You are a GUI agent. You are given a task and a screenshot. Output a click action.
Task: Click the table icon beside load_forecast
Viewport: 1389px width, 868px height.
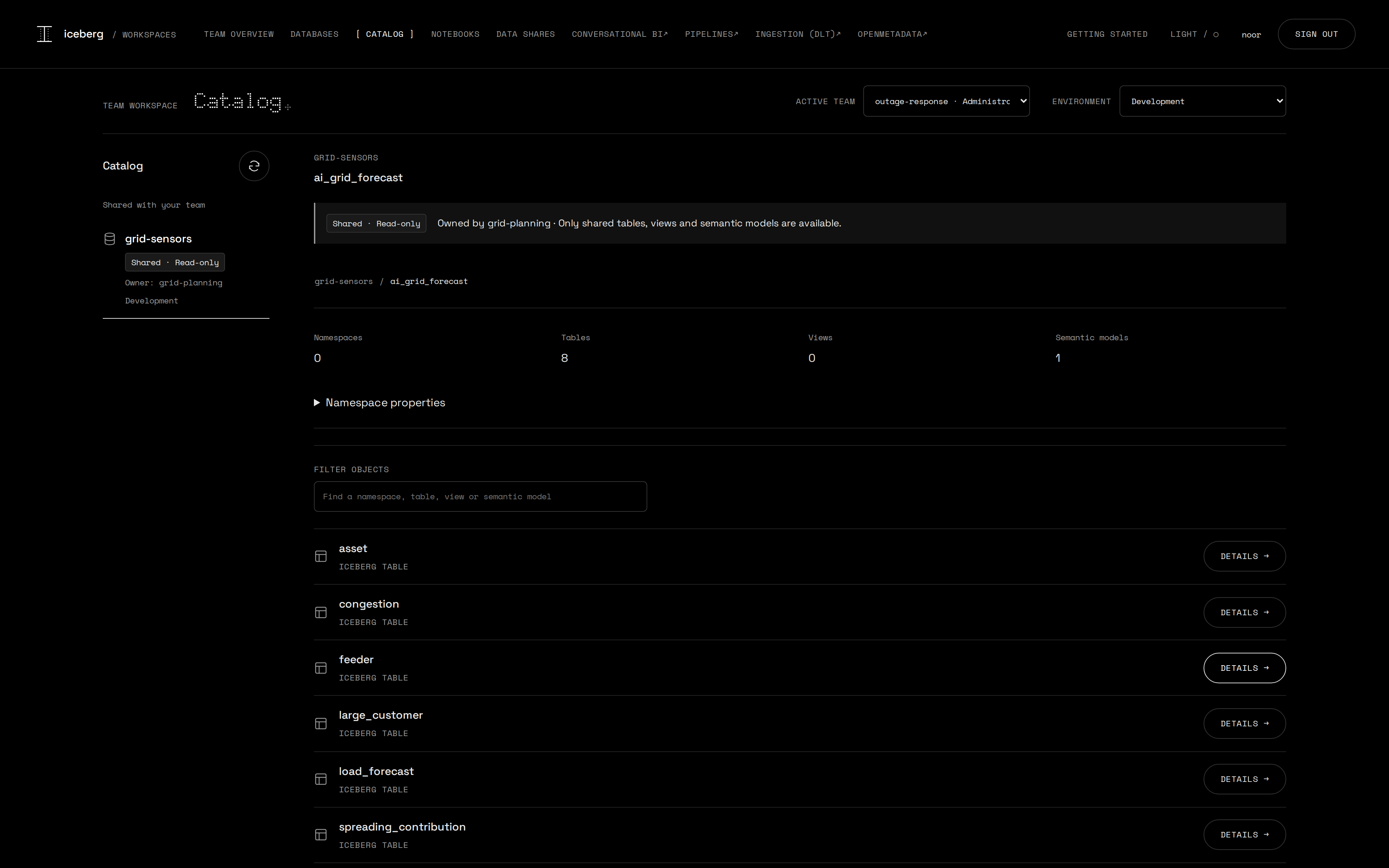pyautogui.click(x=321, y=779)
